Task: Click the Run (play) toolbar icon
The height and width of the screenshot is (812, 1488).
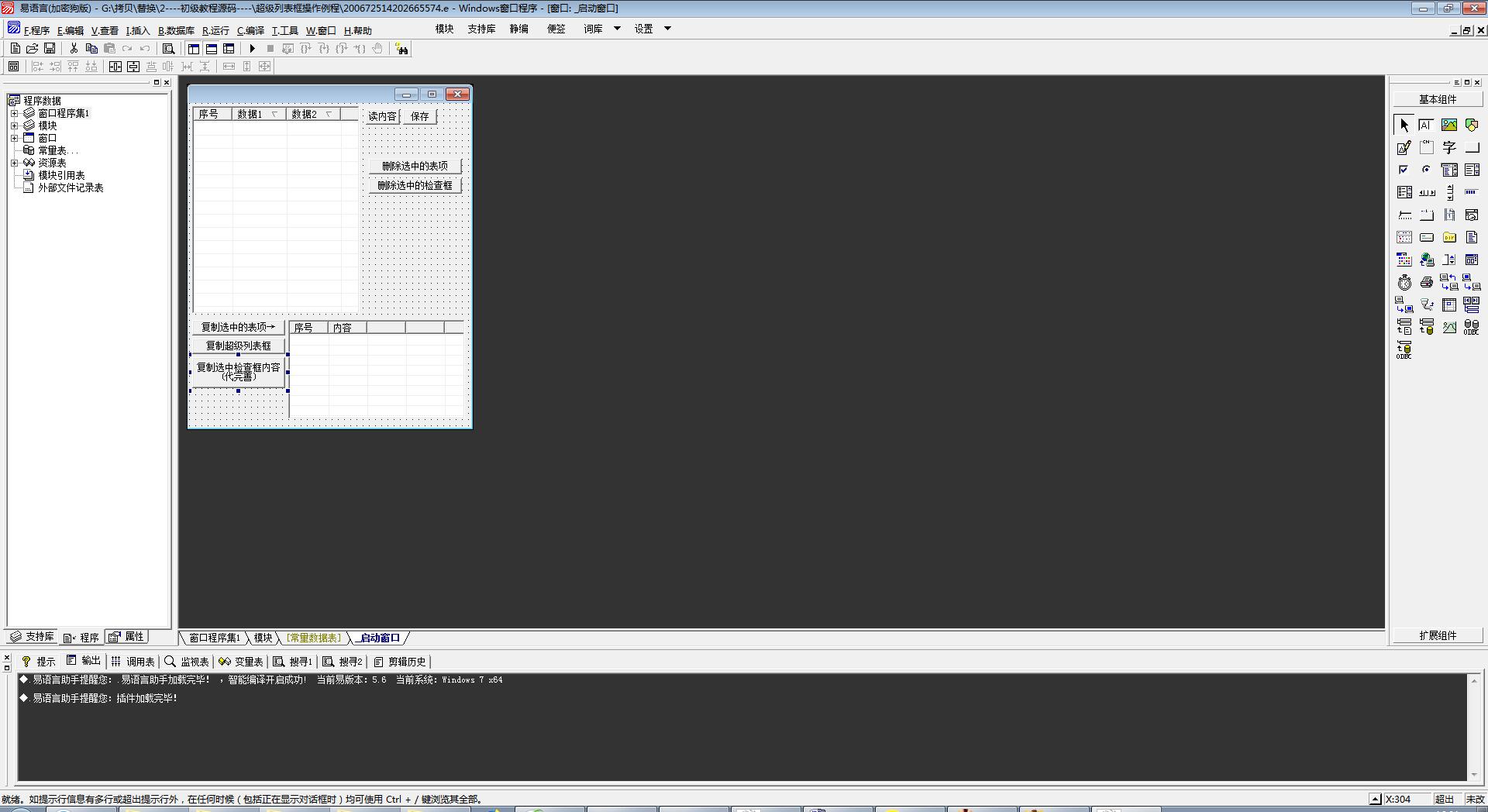Action: (x=252, y=49)
